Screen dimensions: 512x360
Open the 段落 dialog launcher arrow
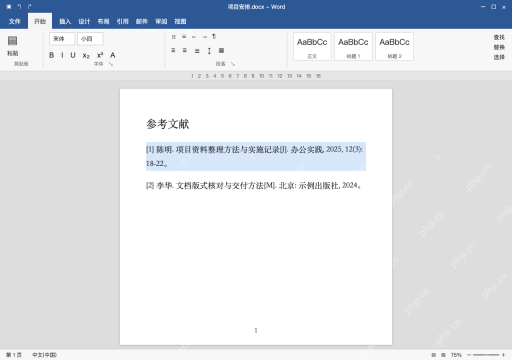[233, 64]
